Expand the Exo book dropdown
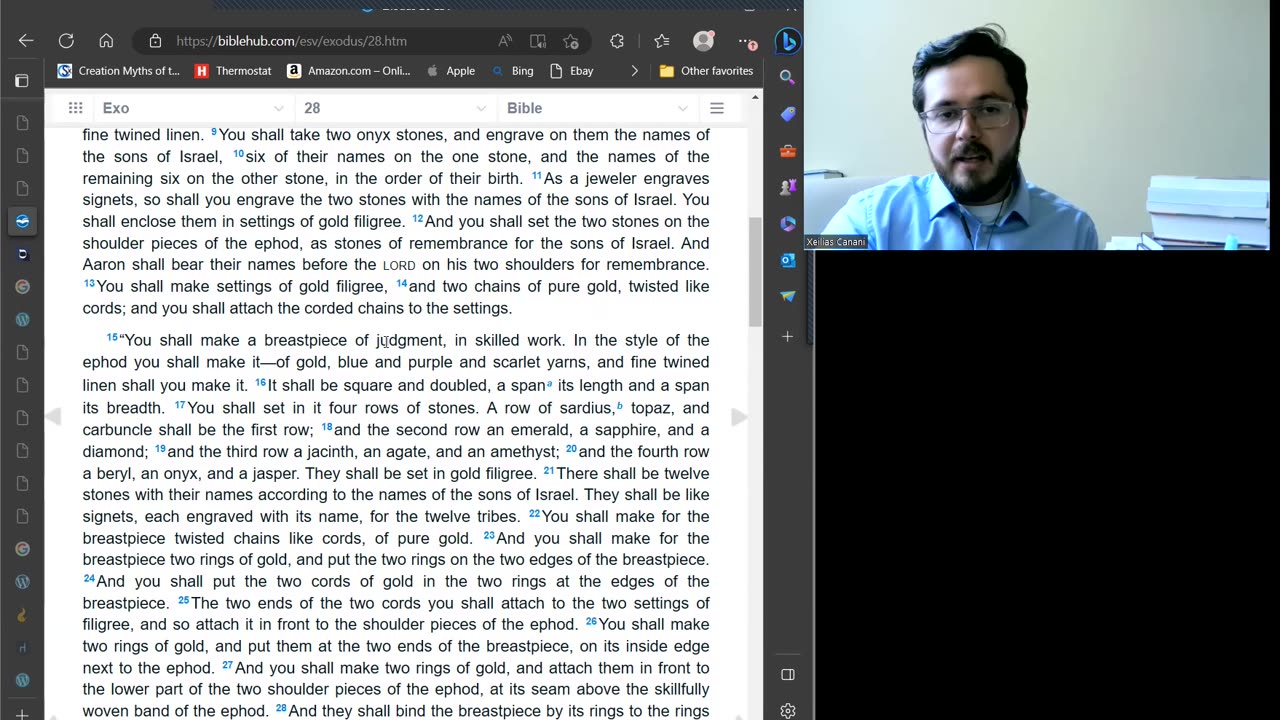Screen dimensions: 1280x720 (x=192, y=108)
